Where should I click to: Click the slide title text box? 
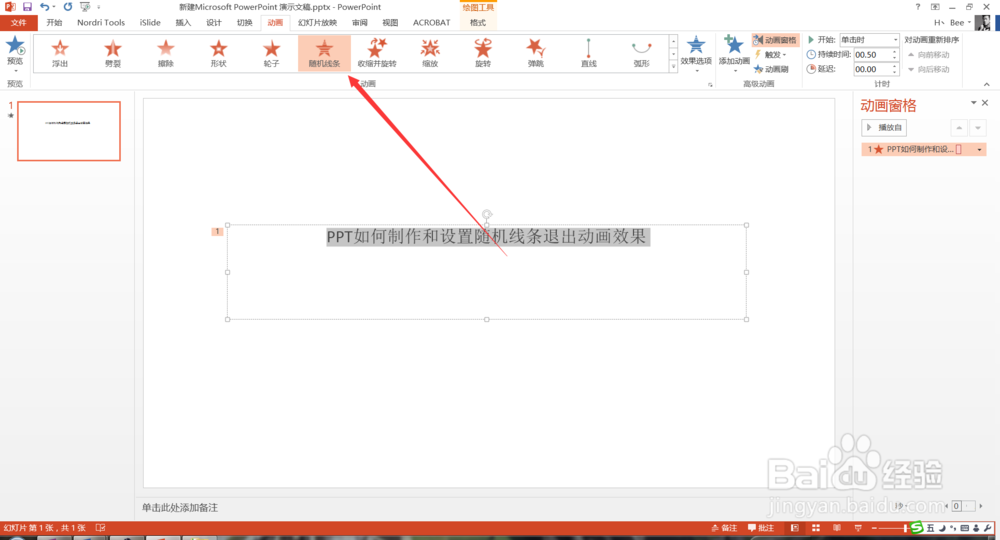tap(487, 272)
